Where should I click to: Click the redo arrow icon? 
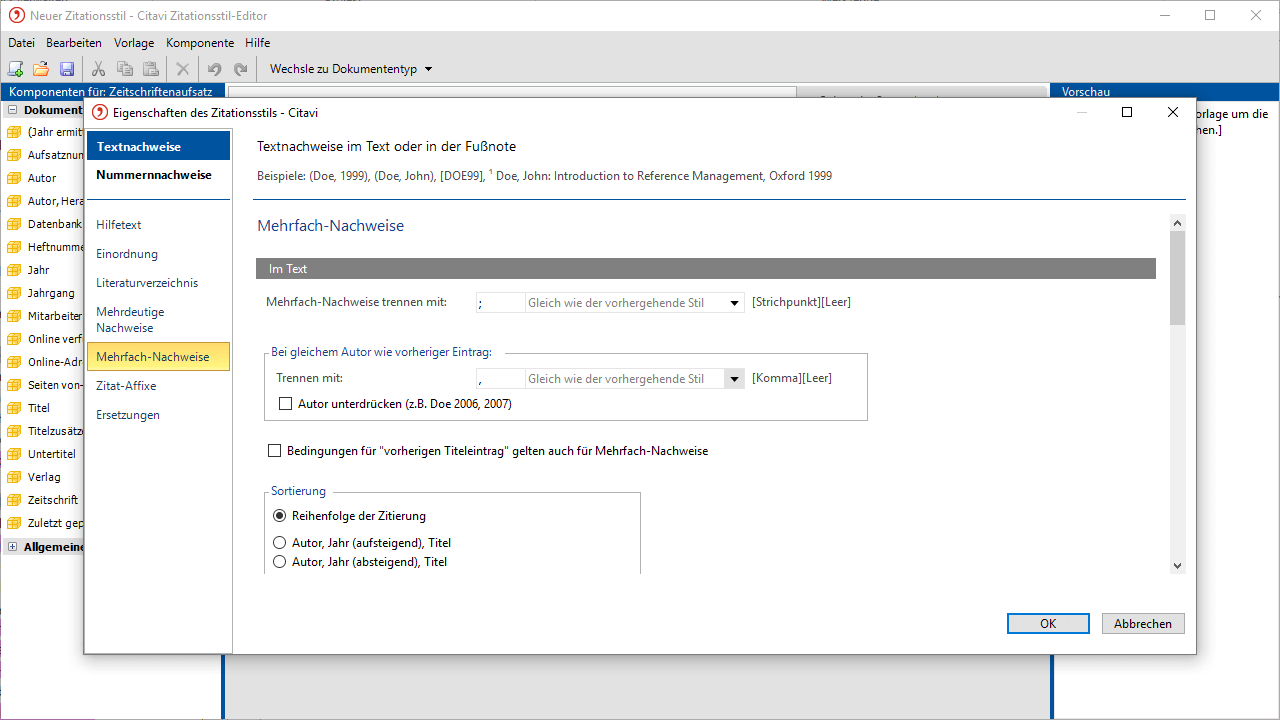[240, 69]
